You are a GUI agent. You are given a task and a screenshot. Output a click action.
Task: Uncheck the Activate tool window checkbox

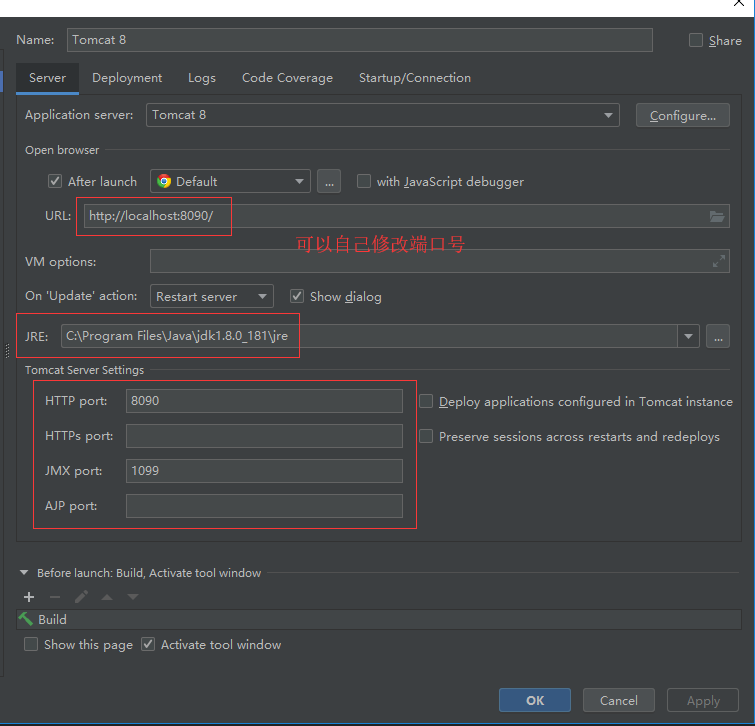click(x=148, y=644)
